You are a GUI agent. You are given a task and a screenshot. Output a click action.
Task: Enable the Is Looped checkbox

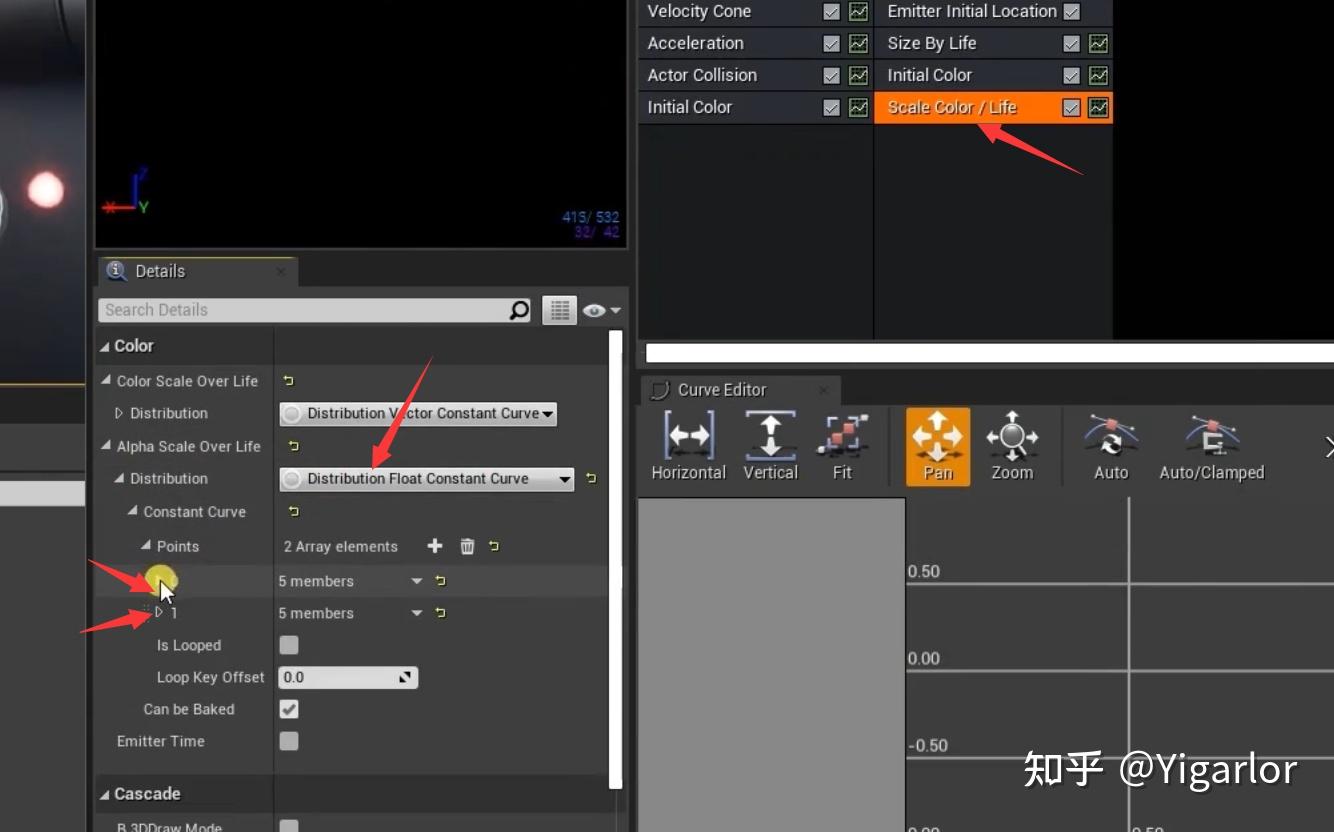[289, 645]
